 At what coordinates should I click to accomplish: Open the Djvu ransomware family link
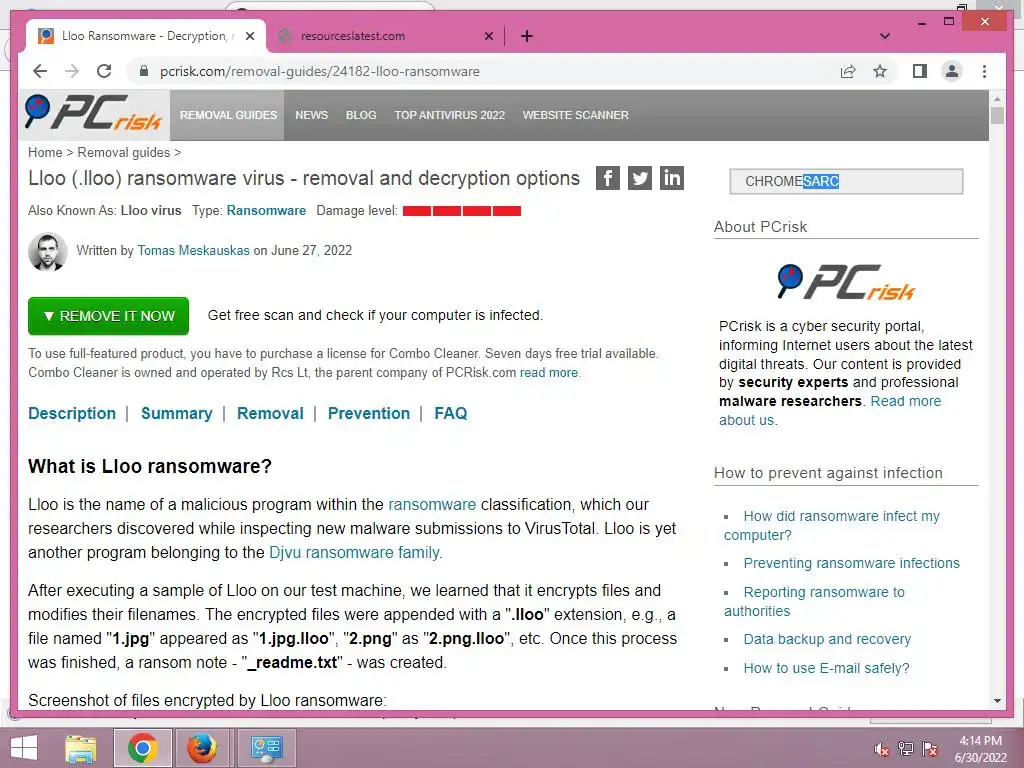tap(354, 552)
